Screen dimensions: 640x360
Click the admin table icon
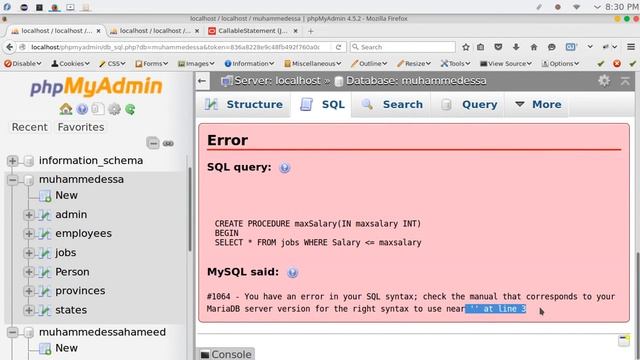tap(44, 215)
